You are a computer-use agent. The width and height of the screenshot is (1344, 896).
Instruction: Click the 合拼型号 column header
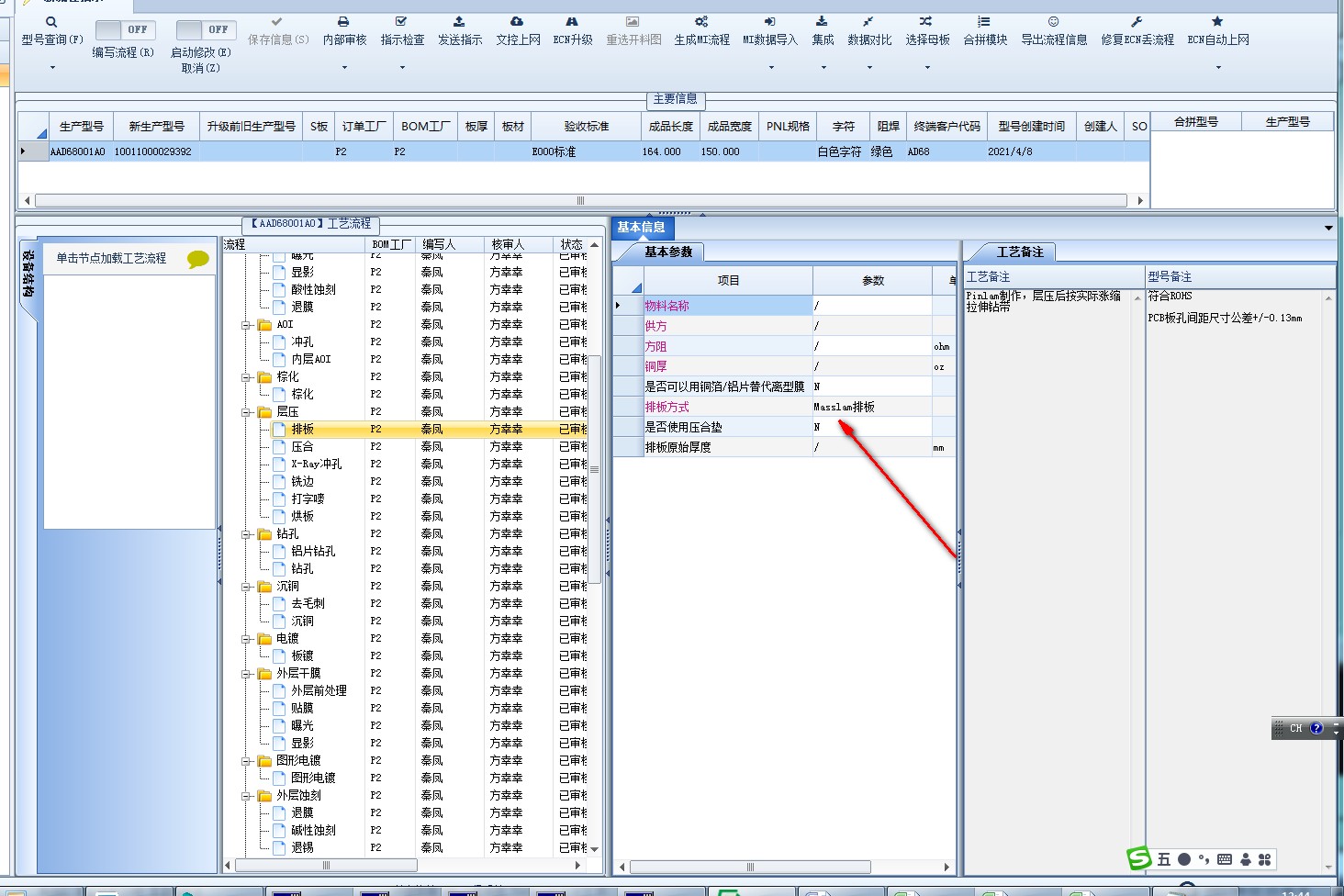(1195, 122)
